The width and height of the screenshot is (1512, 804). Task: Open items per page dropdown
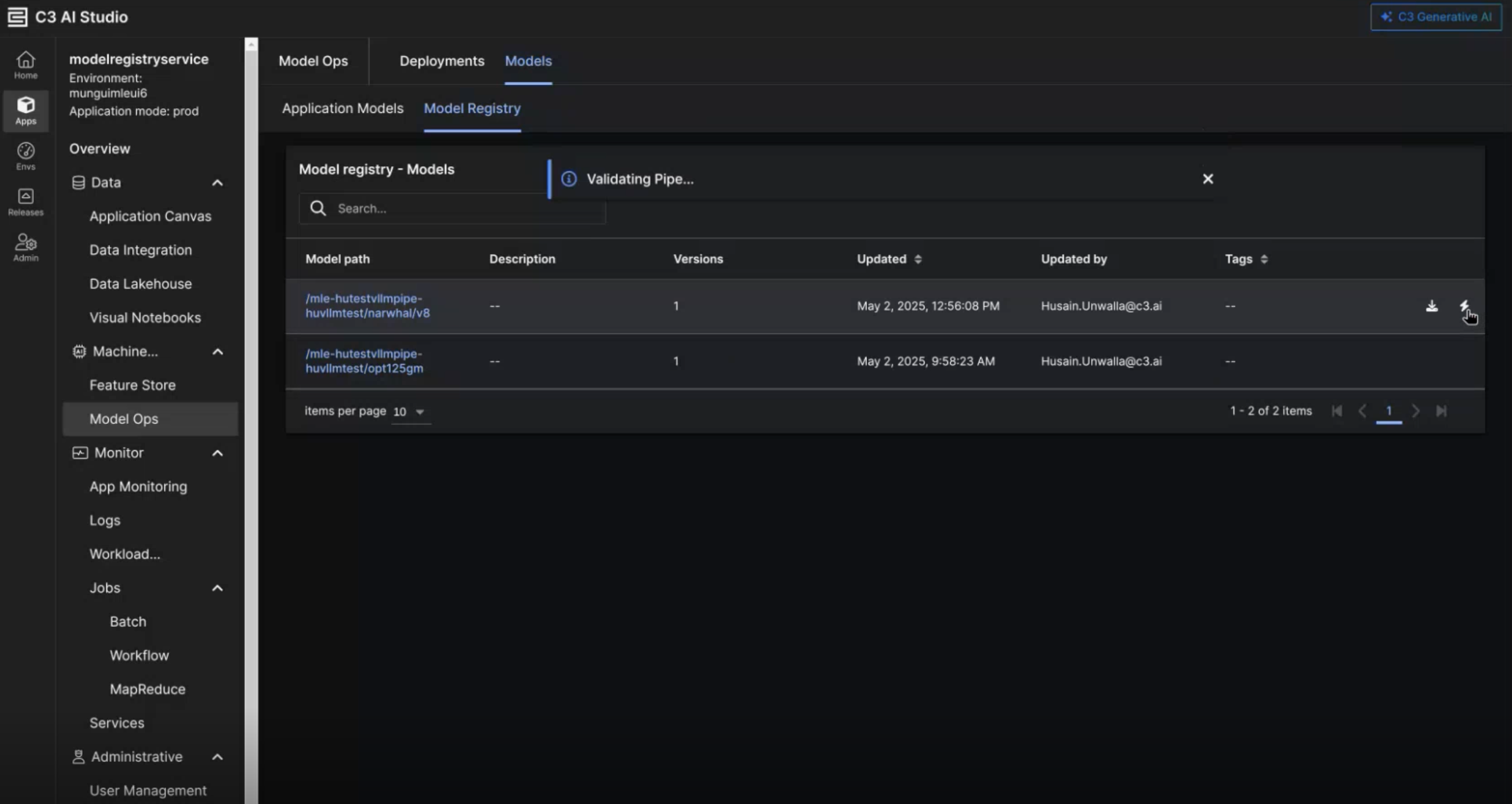pos(410,412)
